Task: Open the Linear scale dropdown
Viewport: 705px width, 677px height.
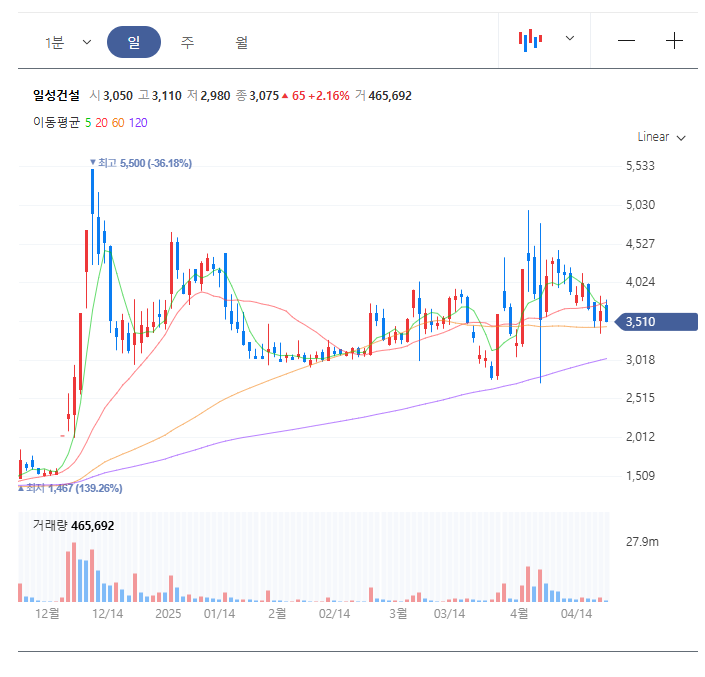Action: tap(661, 137)
